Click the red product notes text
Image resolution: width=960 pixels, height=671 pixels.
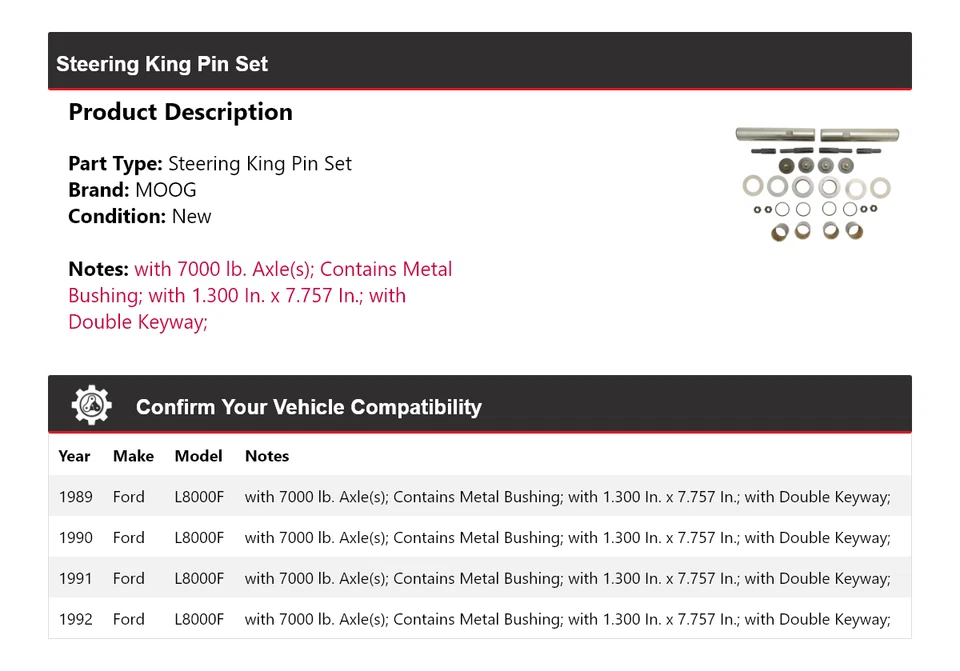click(x=260, y=295)
